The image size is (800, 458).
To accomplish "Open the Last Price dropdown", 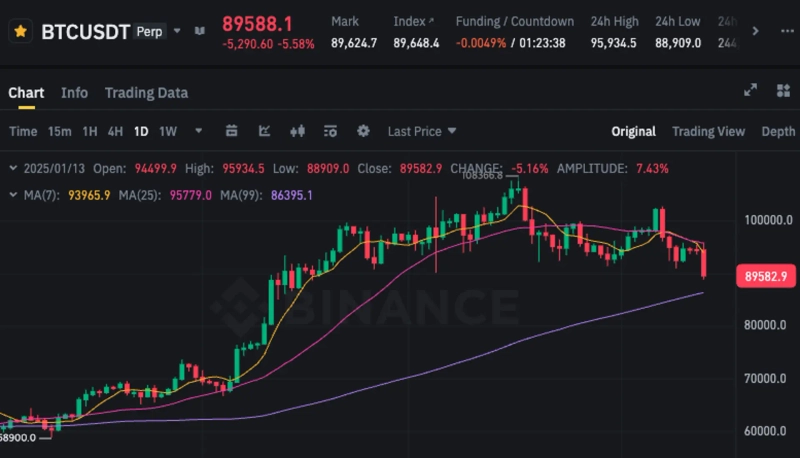I will point(422,131).
